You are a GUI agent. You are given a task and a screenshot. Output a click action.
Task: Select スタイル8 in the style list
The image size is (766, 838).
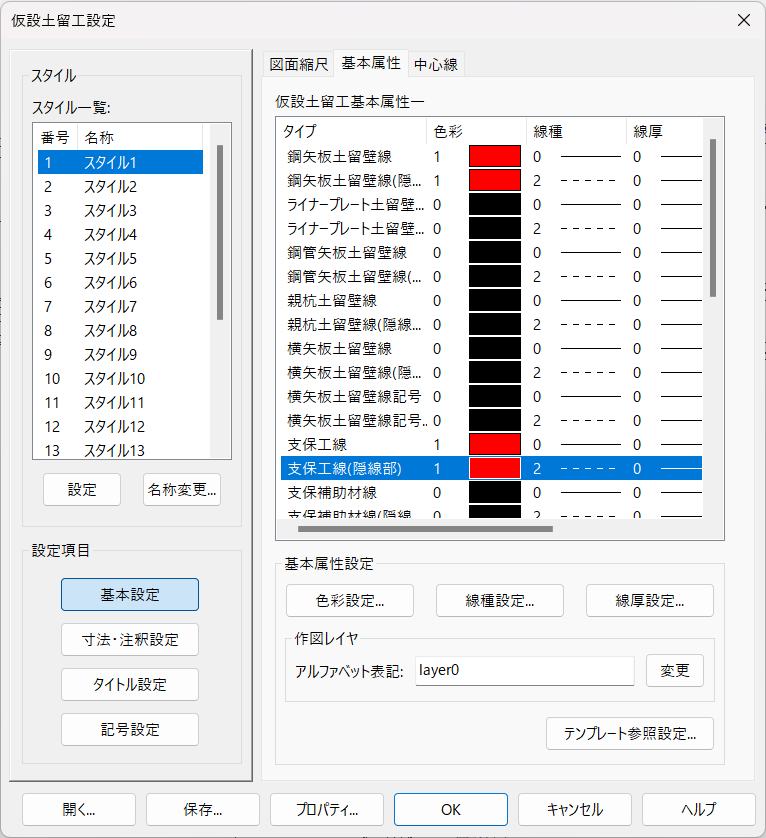point(120,330)
